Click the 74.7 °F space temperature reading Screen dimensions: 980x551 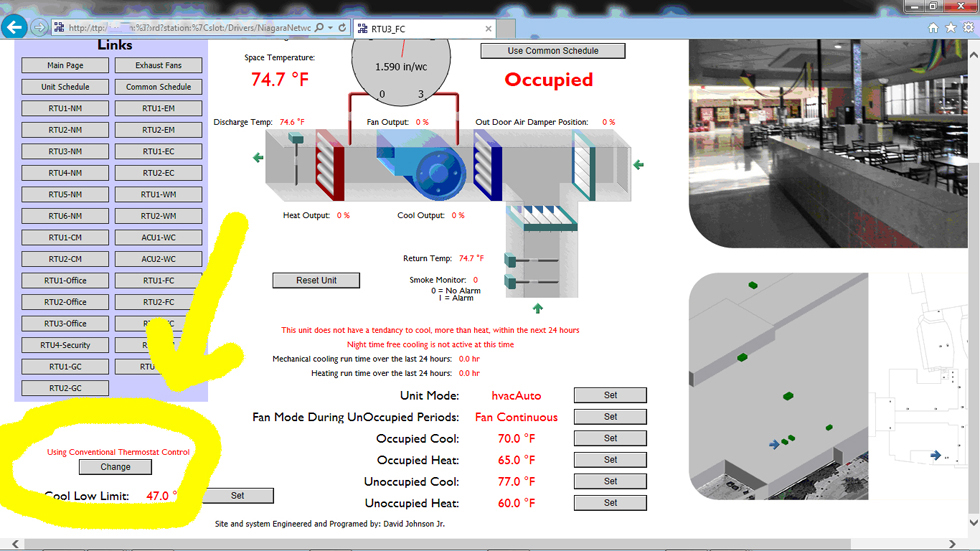tap(280, 79)
